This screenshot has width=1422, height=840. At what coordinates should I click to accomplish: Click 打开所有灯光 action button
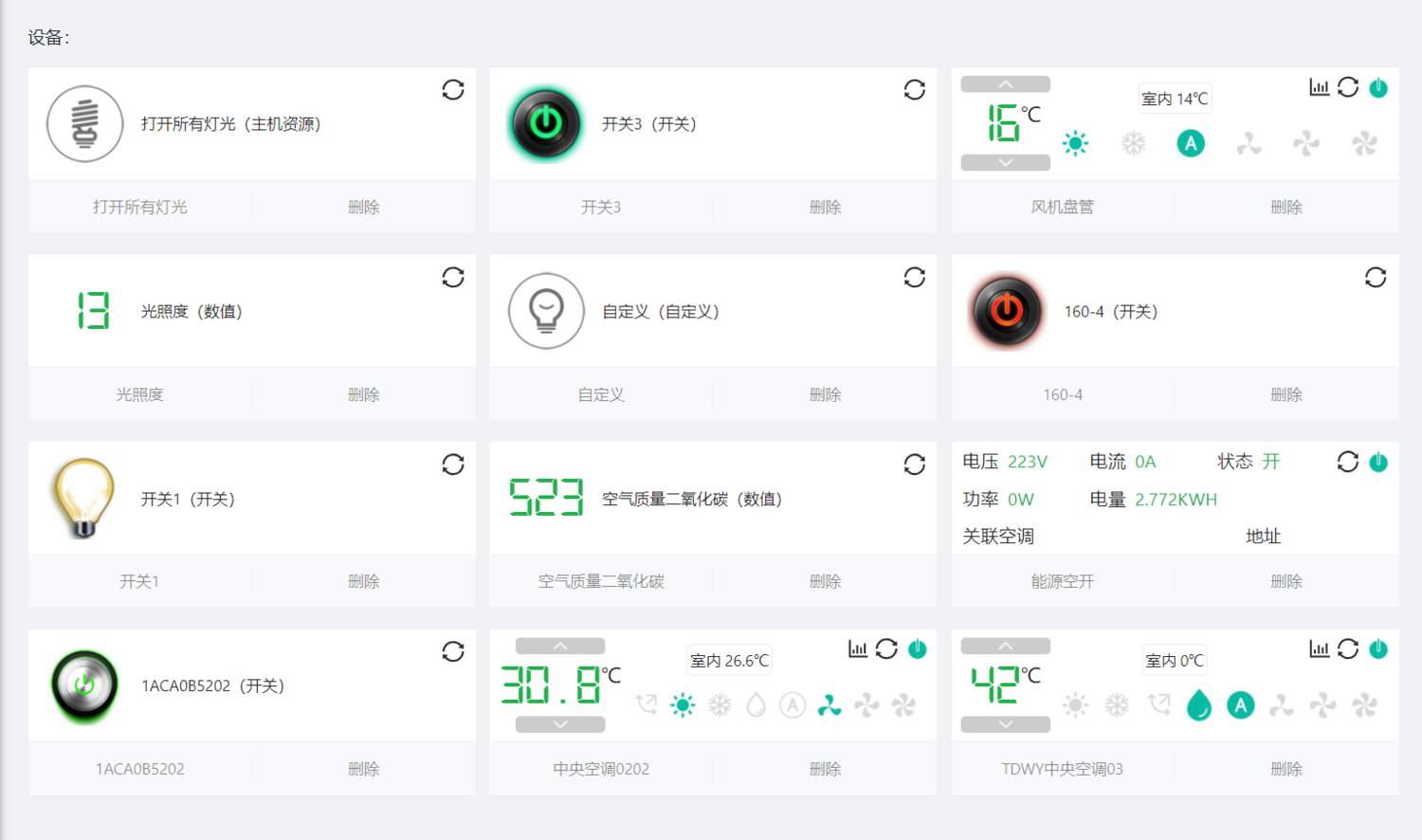point(138,207)
